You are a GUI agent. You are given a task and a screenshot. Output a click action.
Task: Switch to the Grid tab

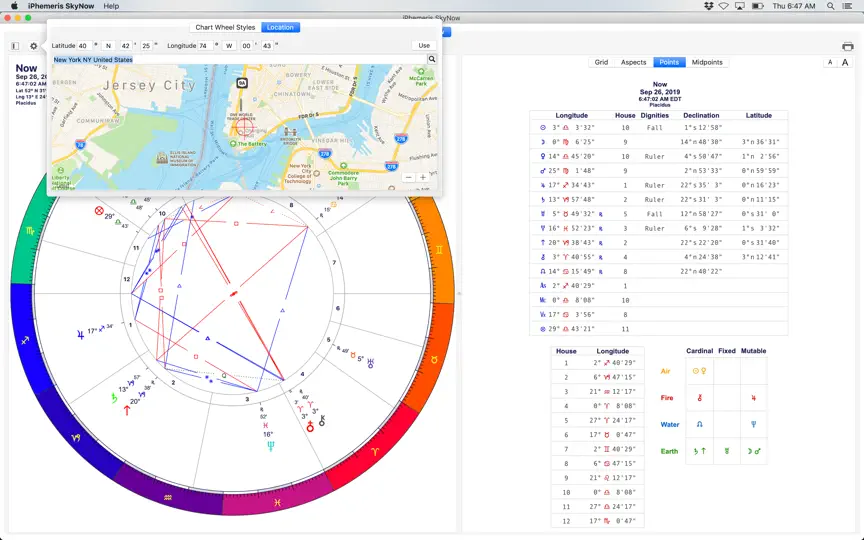click(601, 62)
